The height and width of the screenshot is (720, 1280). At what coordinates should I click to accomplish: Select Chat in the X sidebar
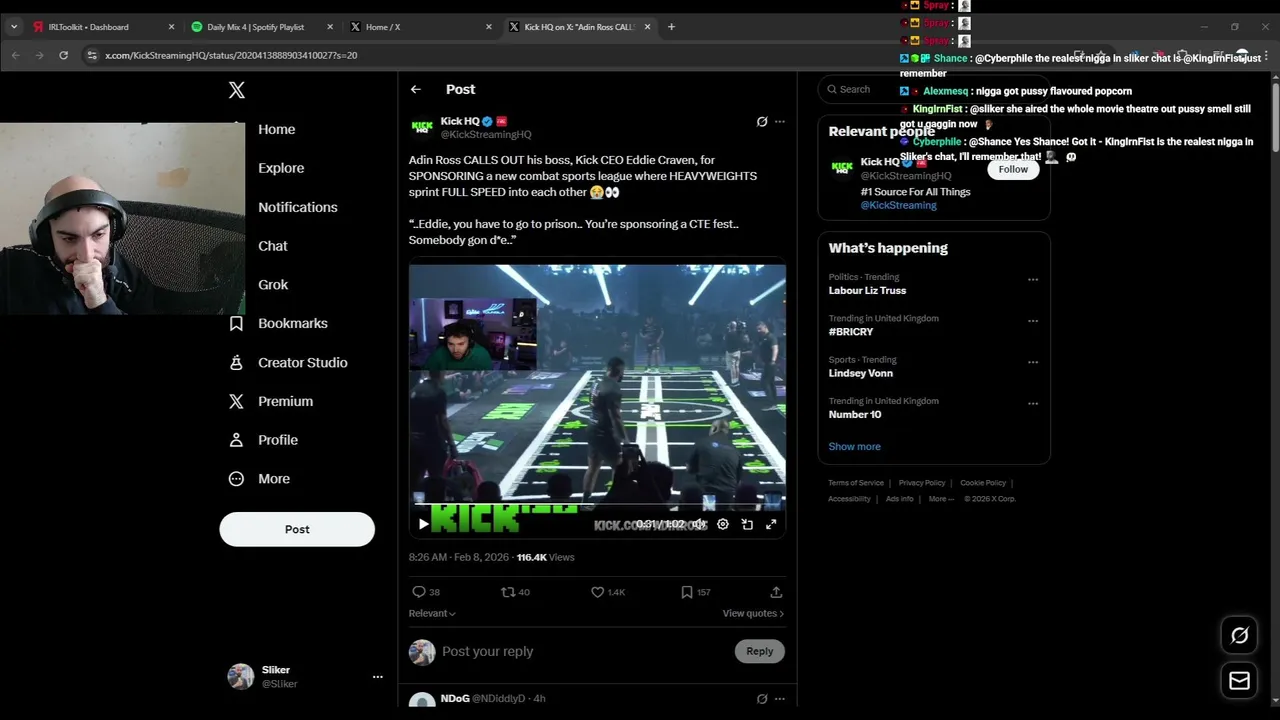click(273, 246)
